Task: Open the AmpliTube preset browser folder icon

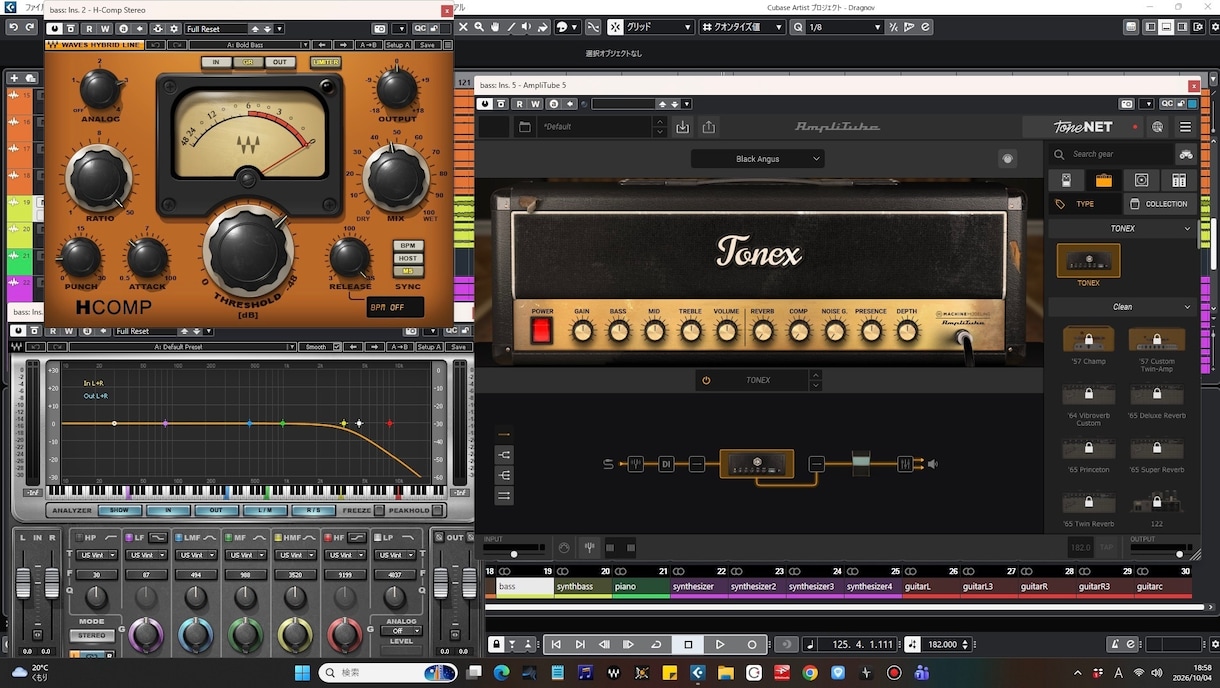Action: click(x=524, y=127)
